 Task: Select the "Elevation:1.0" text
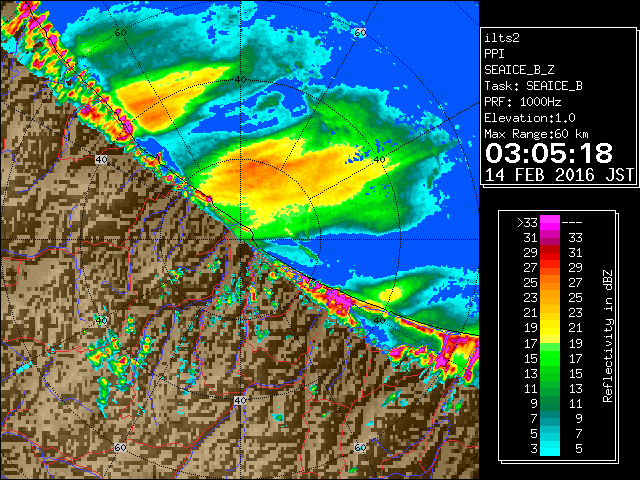530,118
